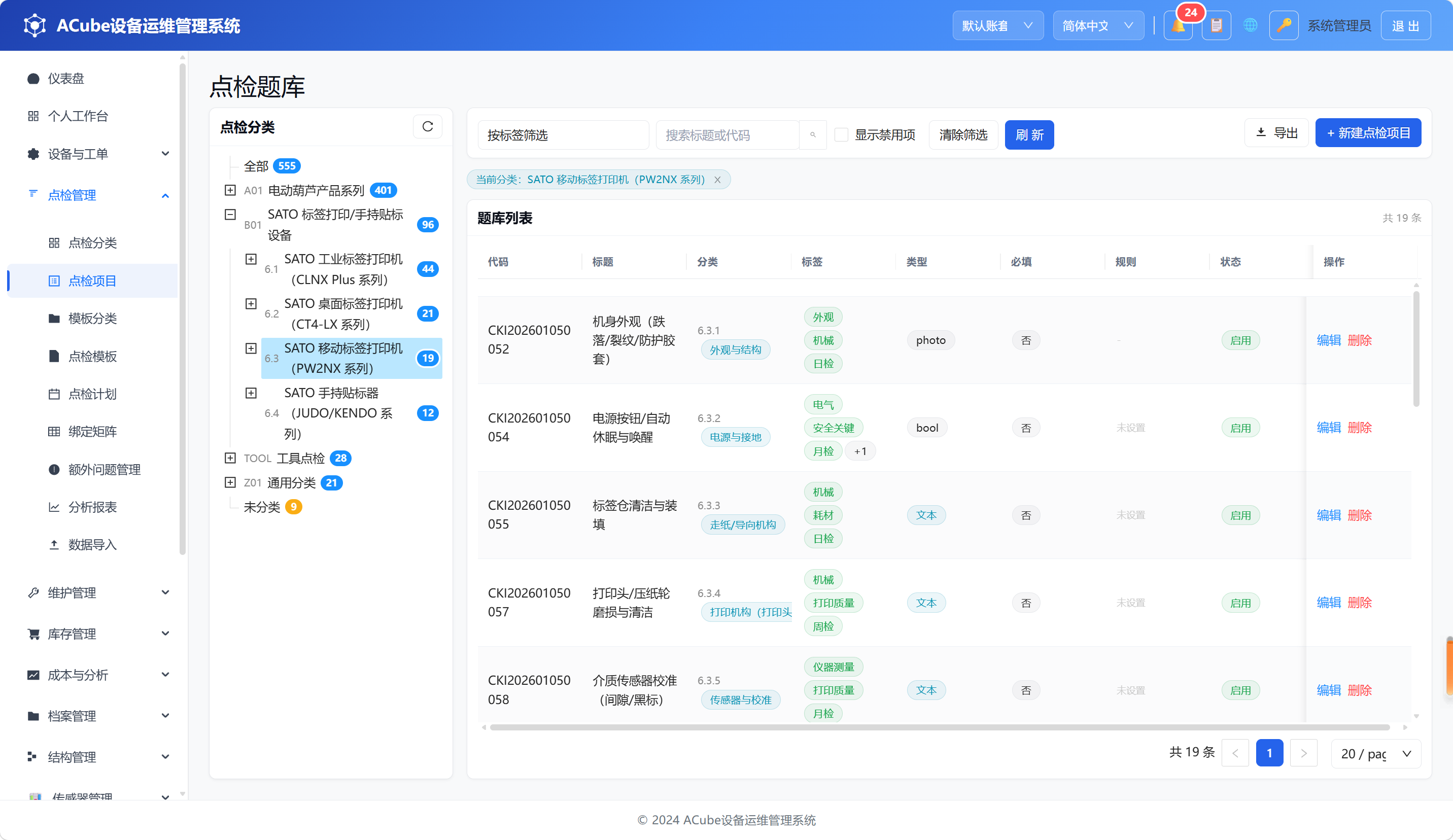
Task: Click 新建点检项目 button
Action: pyautogui.click(x=1368, y=133)
